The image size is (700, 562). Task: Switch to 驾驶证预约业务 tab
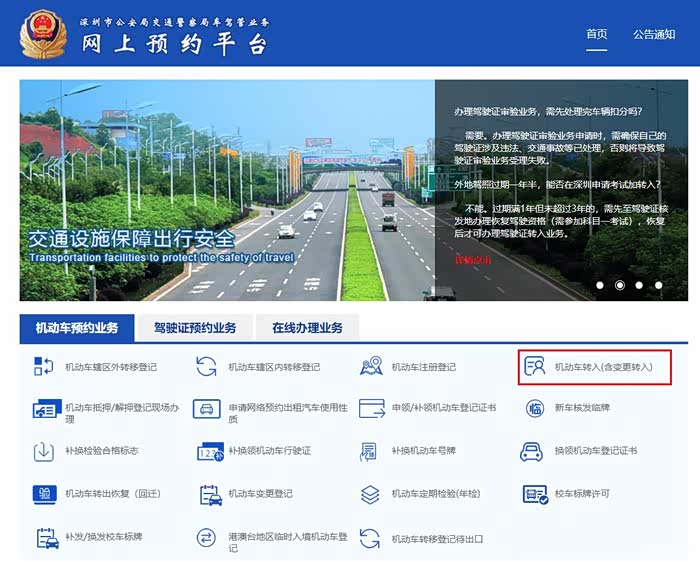point(195,328)
